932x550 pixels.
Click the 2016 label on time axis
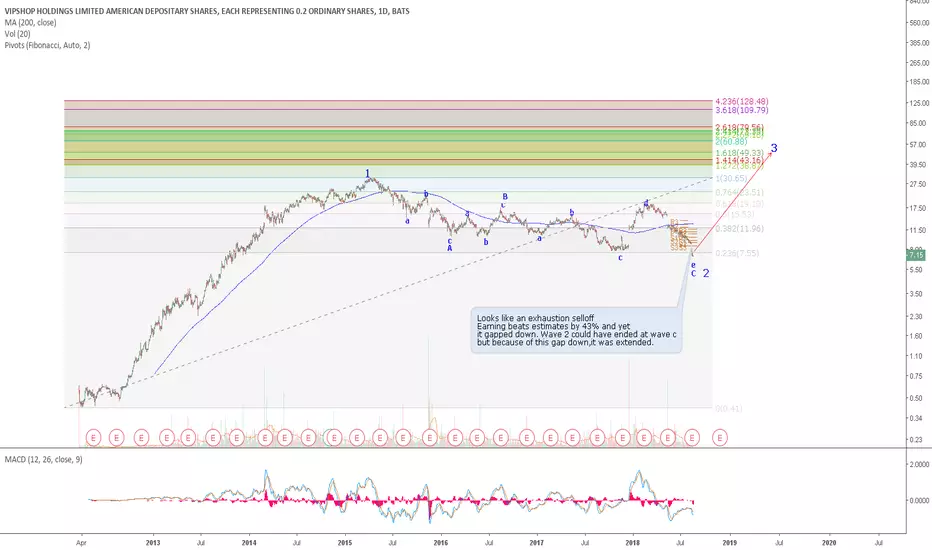440,542
